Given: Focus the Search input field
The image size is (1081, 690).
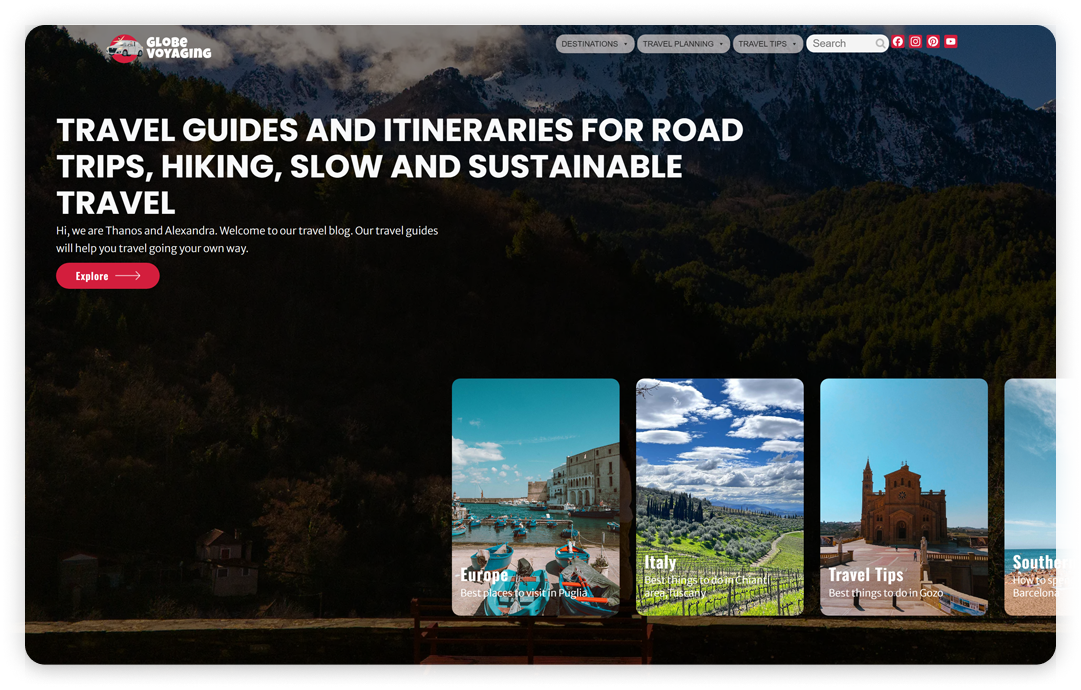Looking at the screenshot, I should [840, 44].
